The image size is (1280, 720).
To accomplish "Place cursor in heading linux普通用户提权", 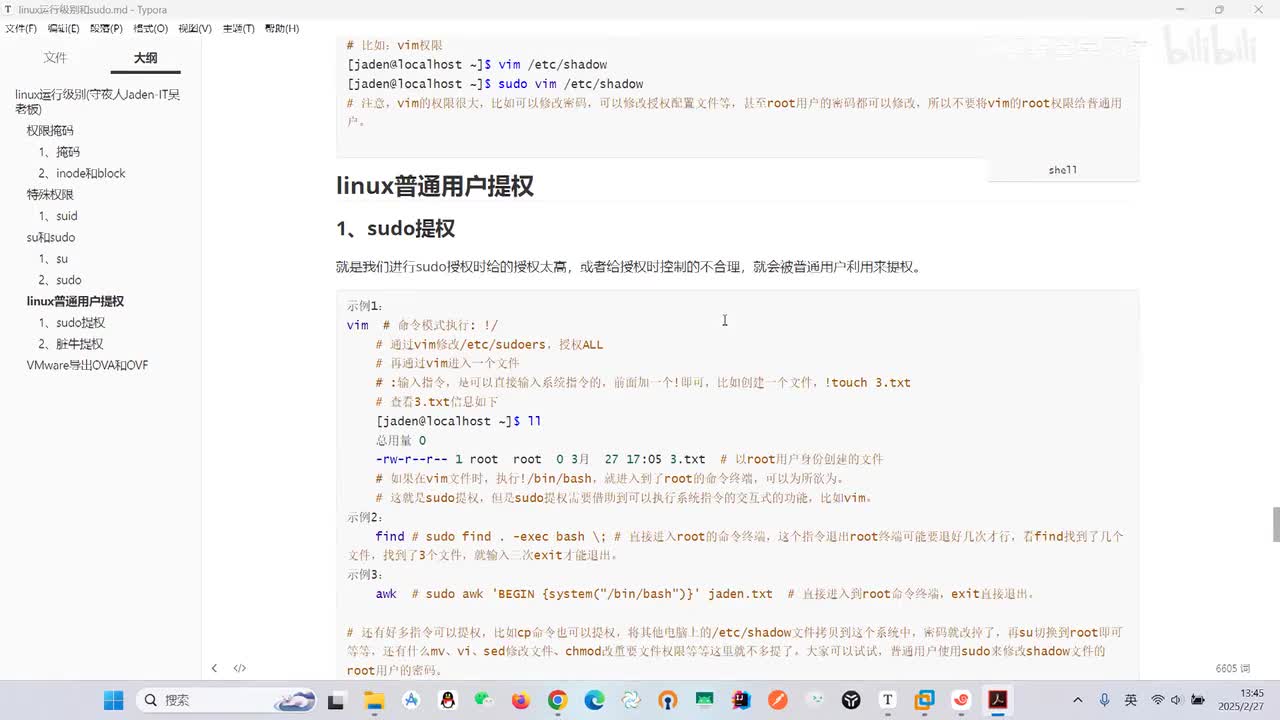I will (435, 186).
